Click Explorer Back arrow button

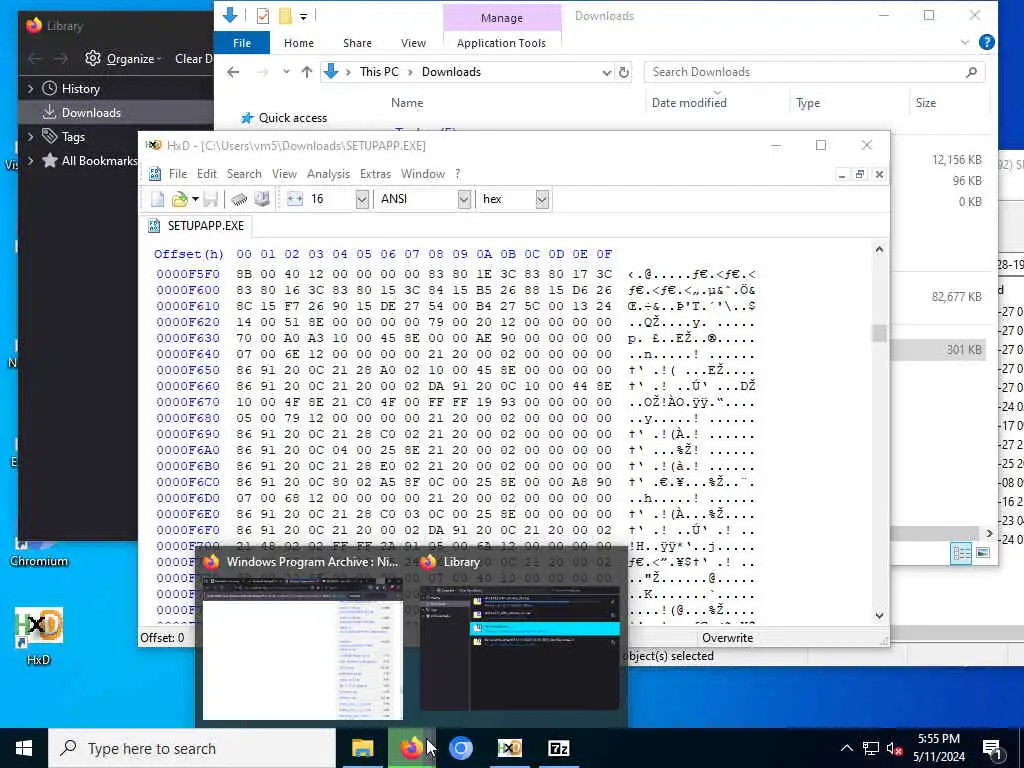233,72
